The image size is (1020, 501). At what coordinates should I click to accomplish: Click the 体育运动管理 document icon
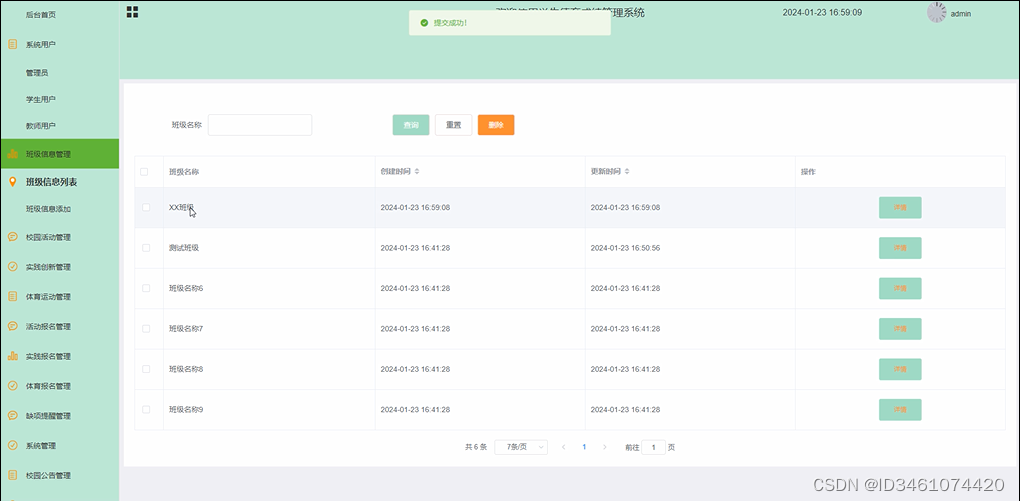(x=12, y=296)
